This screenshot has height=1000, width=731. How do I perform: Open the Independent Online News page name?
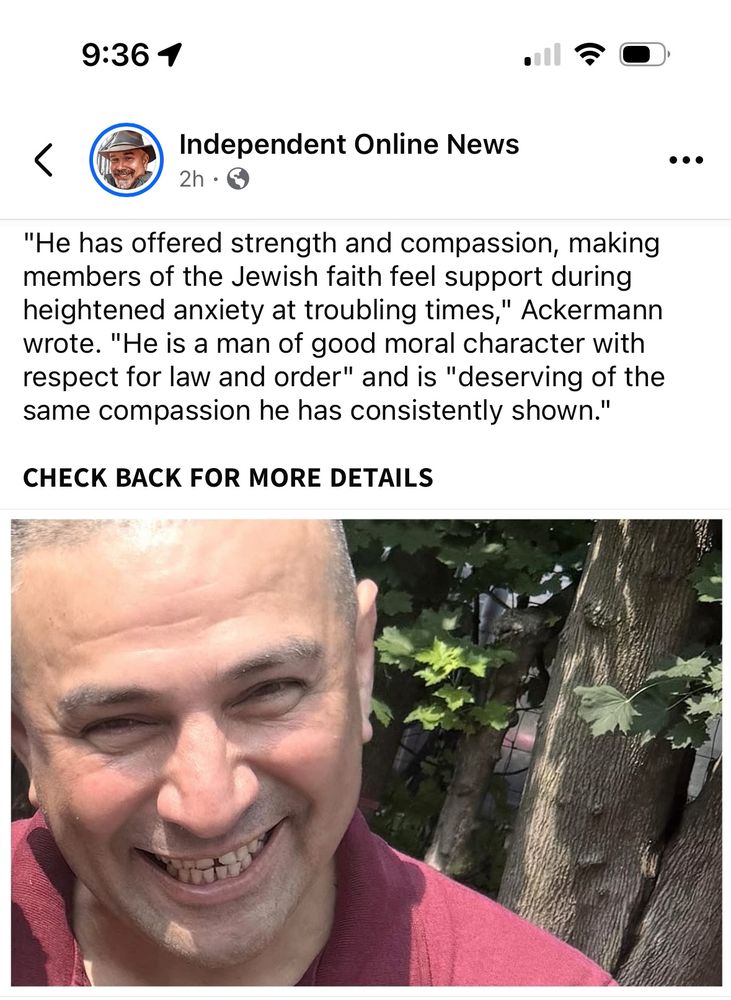click(x=349, y=144)
